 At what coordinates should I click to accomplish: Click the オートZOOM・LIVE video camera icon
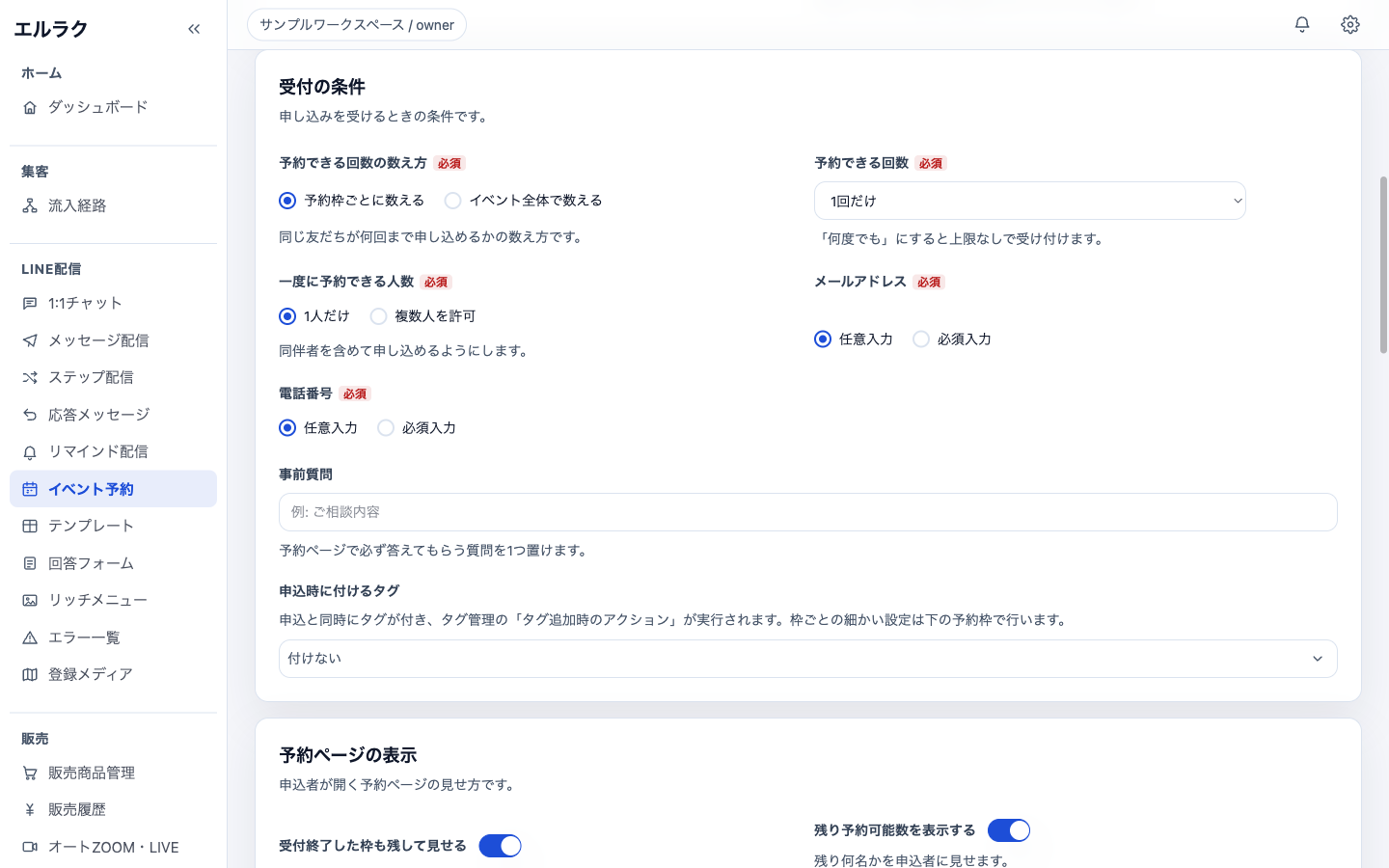[x=30, y=848]
